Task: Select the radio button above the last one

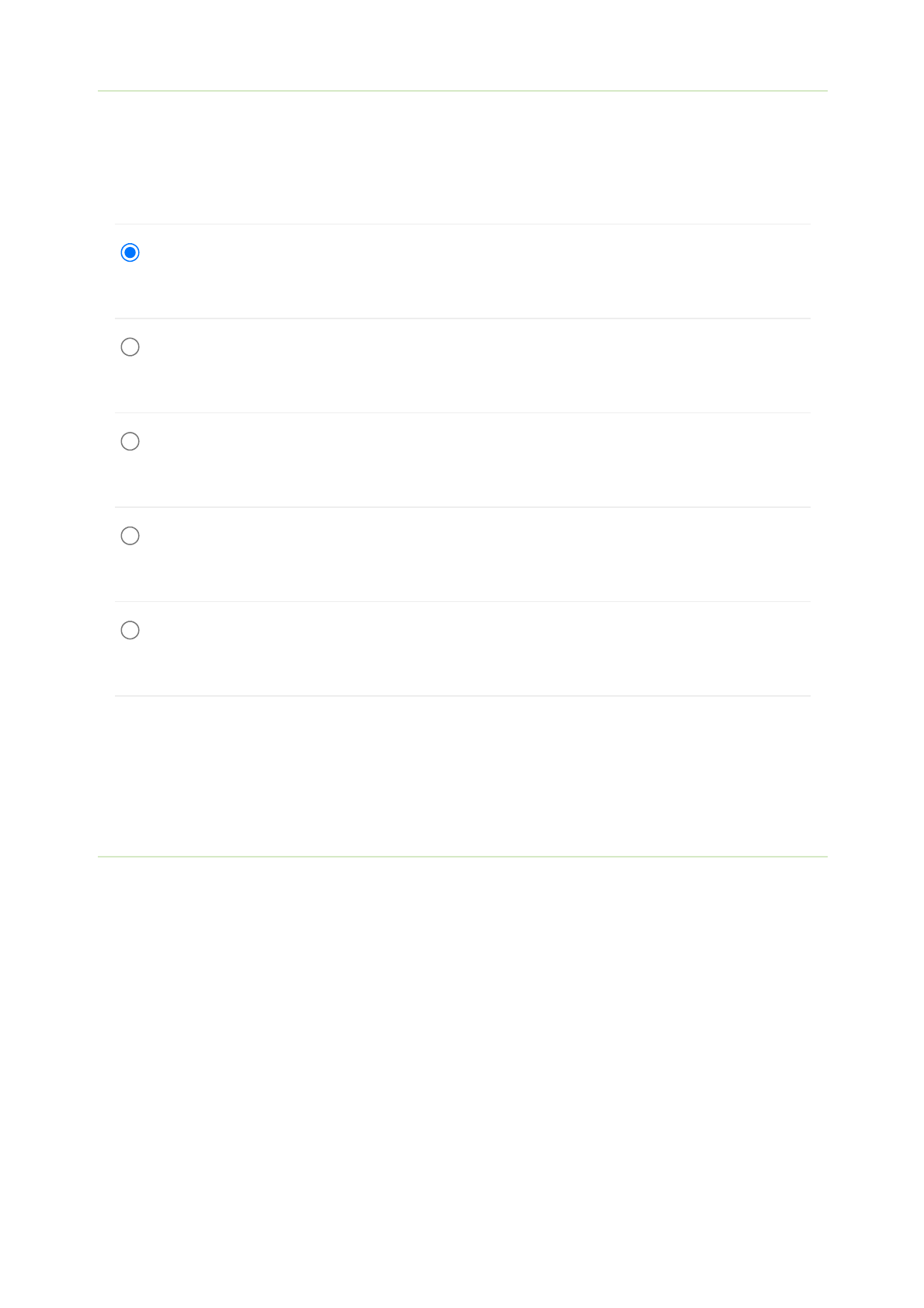Action: tap(130, 536)
